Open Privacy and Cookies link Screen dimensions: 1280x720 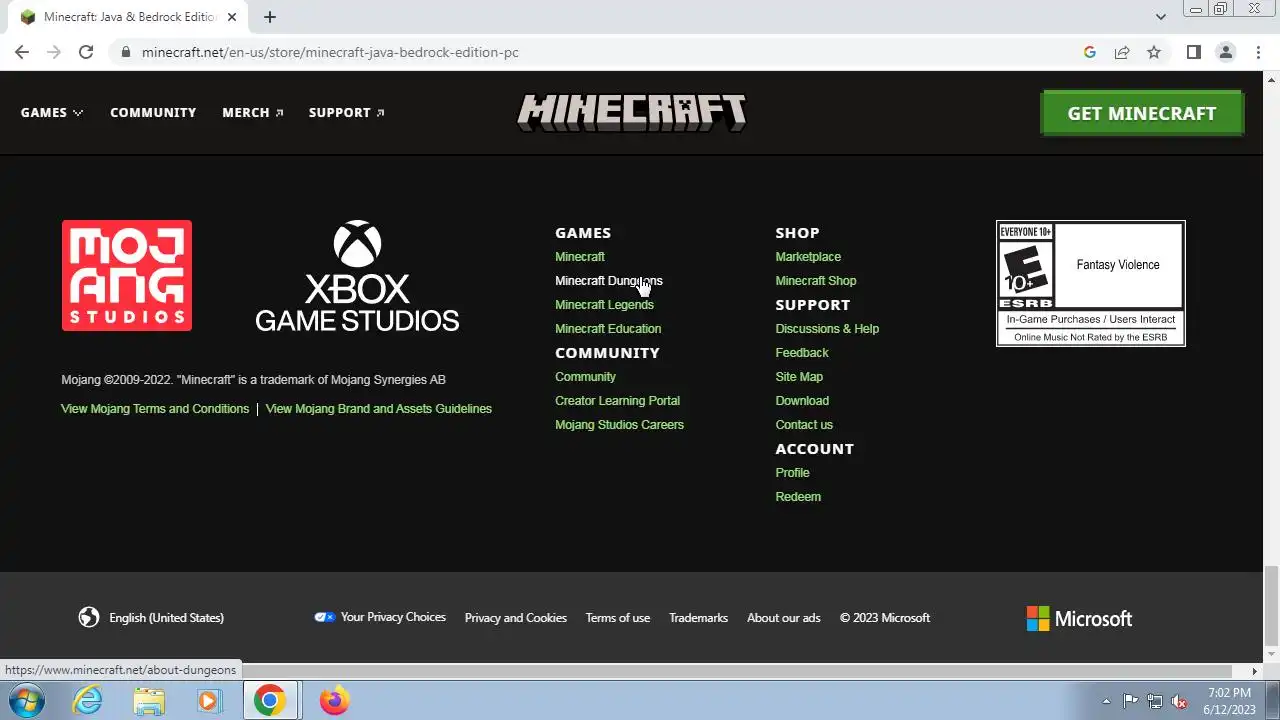point(516,618)
